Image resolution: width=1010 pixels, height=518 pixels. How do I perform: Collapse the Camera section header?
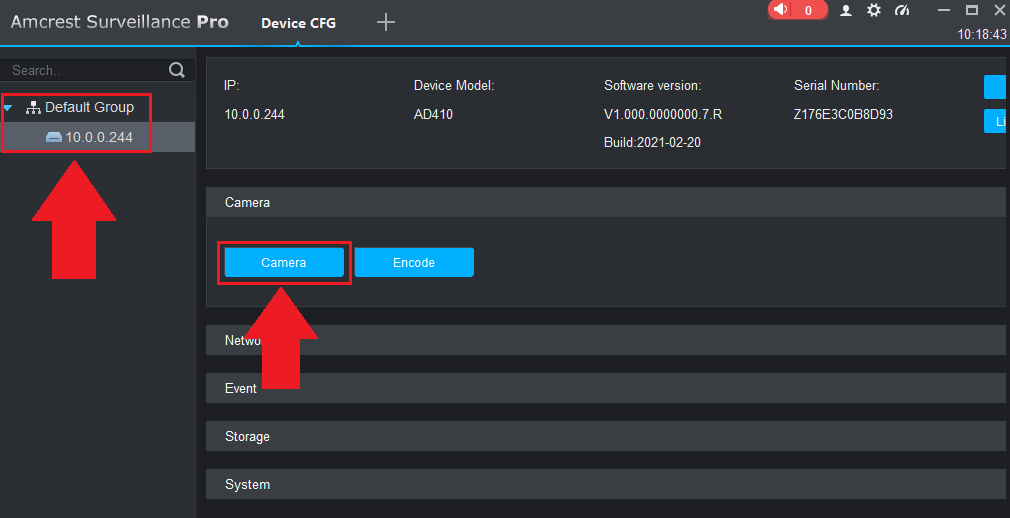click(604, 202)
